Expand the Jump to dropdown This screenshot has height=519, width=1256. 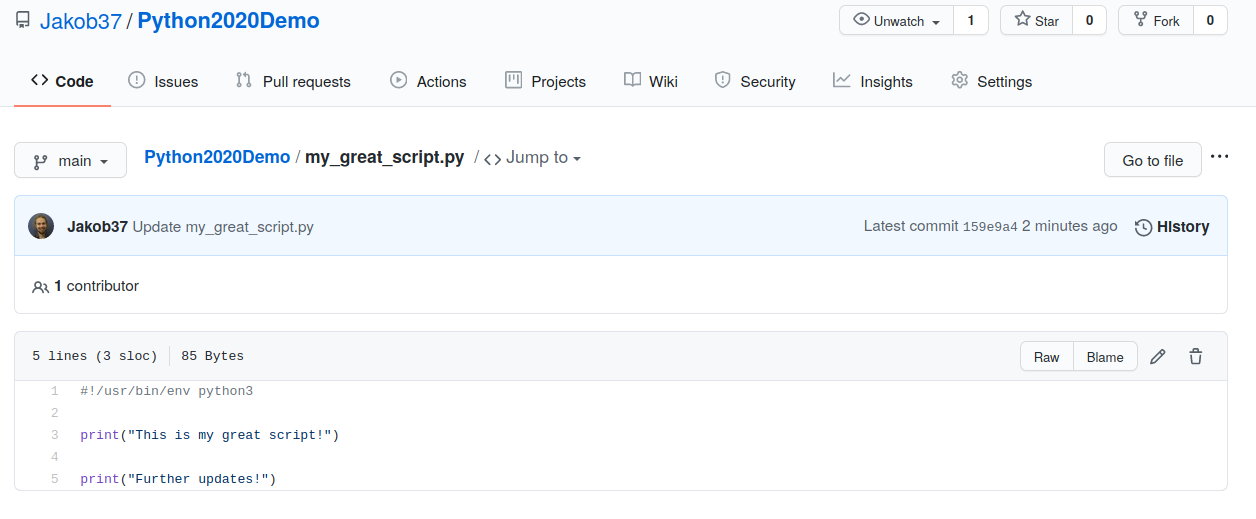coord(533,158)
